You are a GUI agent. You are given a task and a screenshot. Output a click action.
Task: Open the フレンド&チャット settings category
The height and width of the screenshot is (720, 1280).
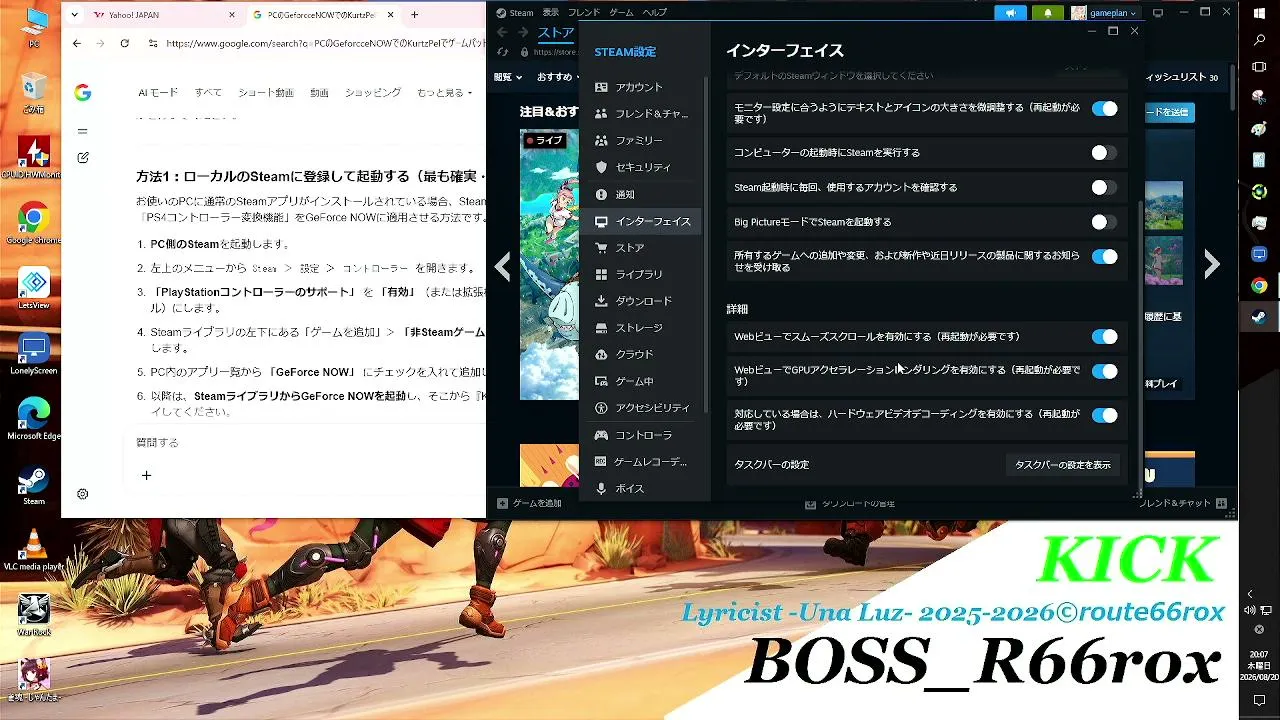pyautogui.click(x=640, y=114)
